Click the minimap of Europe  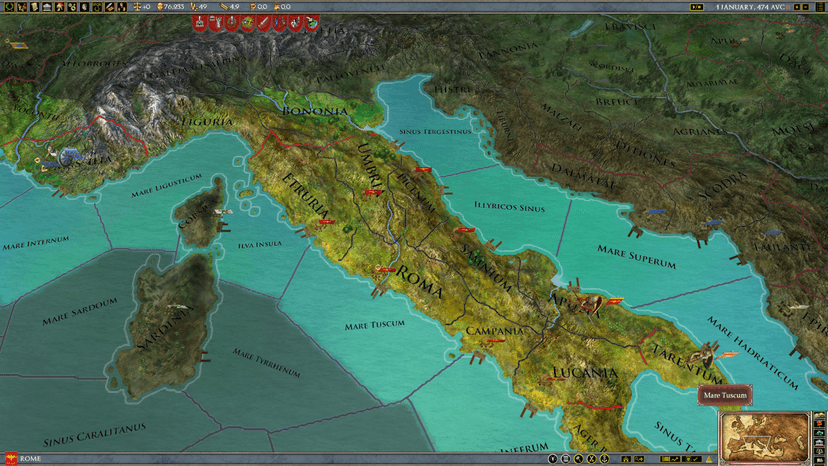[x=765, y=437]
